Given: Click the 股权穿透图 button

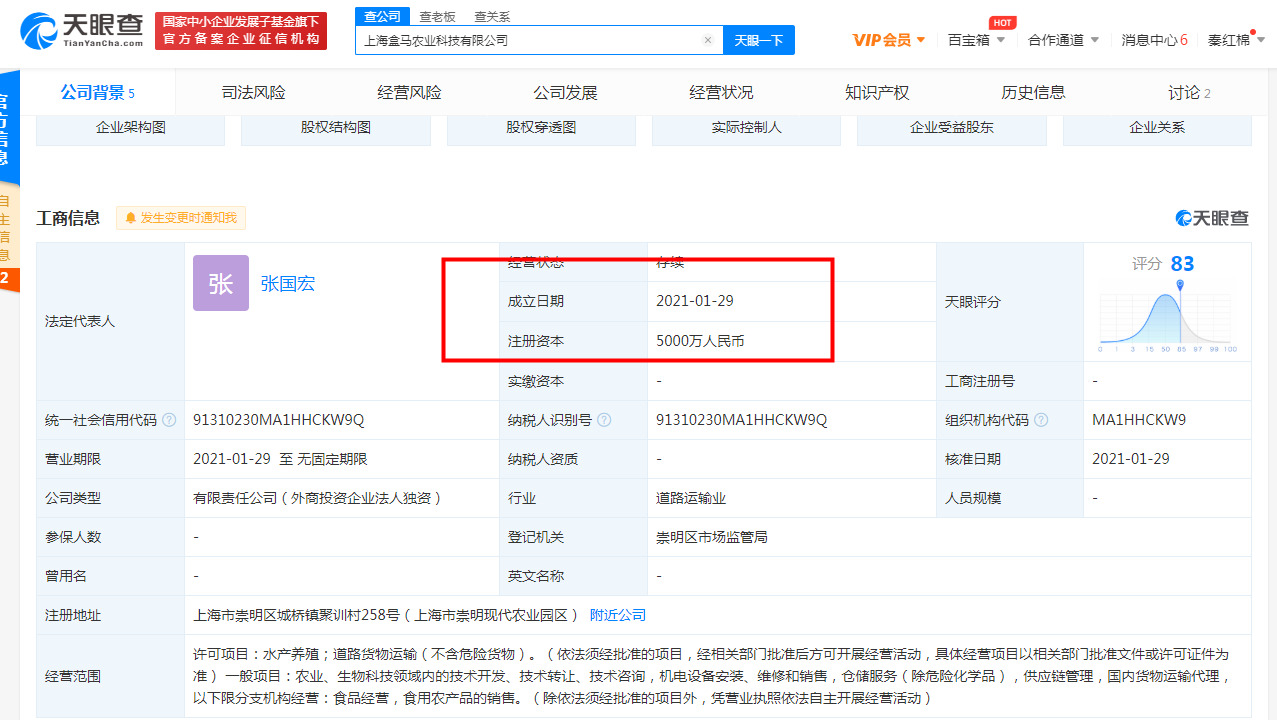Looking at the screenshot, I should pos(541,129).
